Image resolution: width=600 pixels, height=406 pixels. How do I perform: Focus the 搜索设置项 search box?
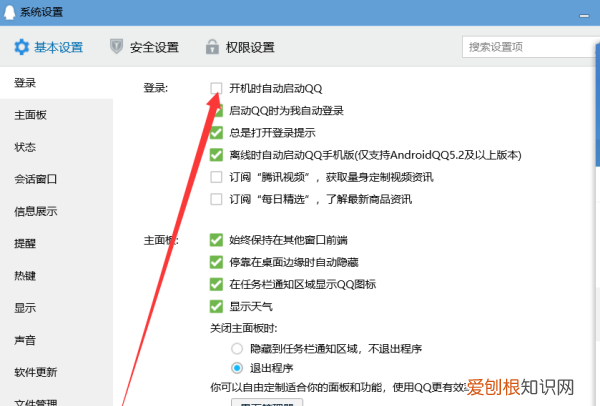[531, 47]
